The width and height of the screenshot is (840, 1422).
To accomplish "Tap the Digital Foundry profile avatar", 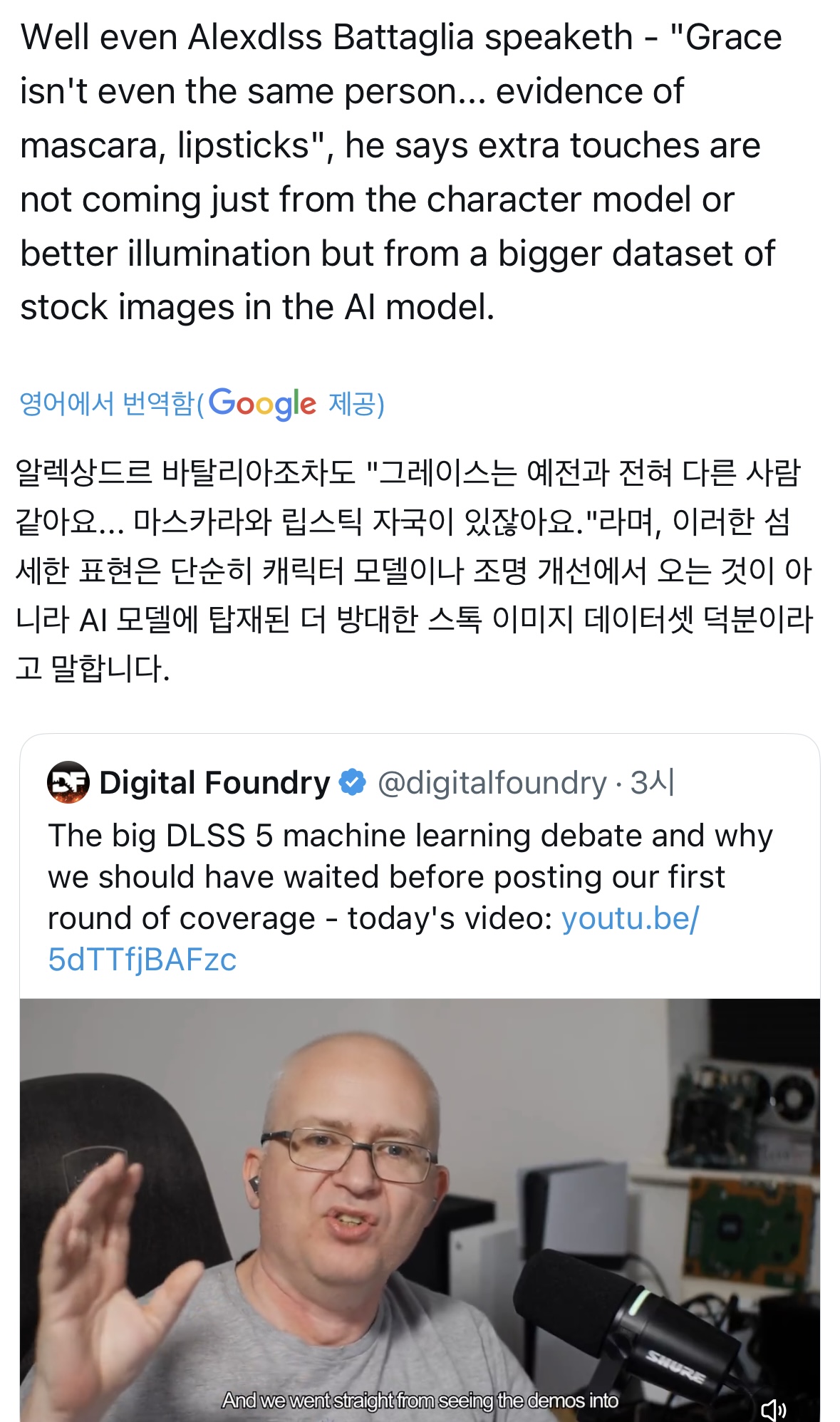I will click(x=68, y=782).
